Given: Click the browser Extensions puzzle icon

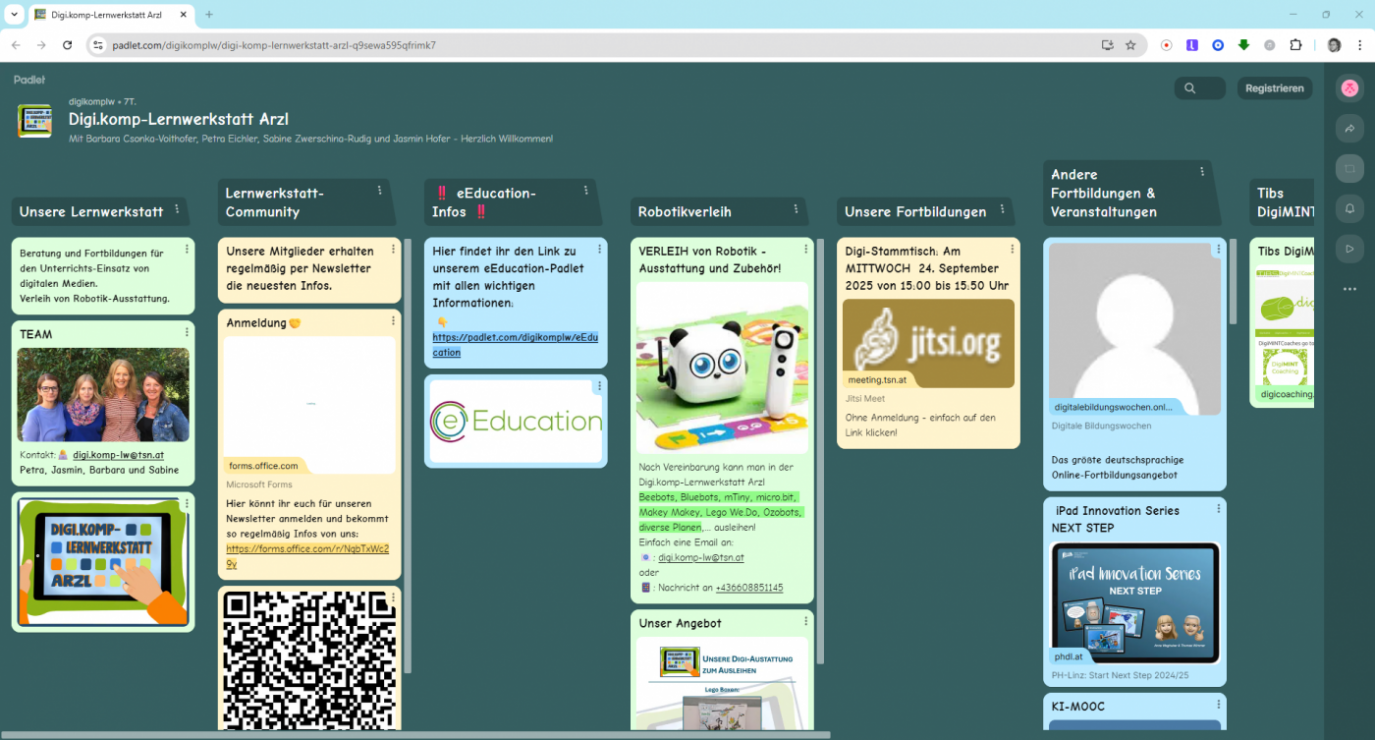Looking at the screenshot, I should (x=1296, y=45).
